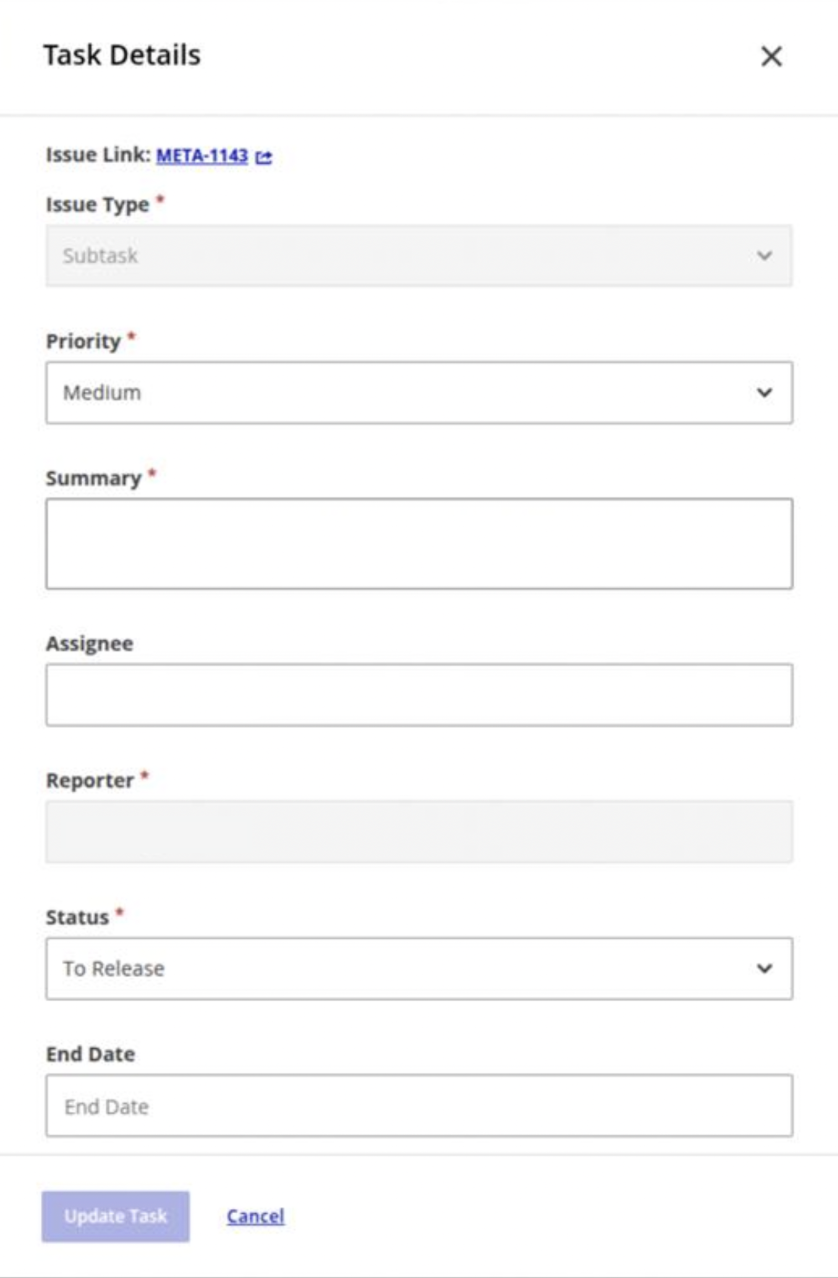Click into the Assignee input field
The image size is (838, 1278).
pyautogui.click(x=419, y=695)
